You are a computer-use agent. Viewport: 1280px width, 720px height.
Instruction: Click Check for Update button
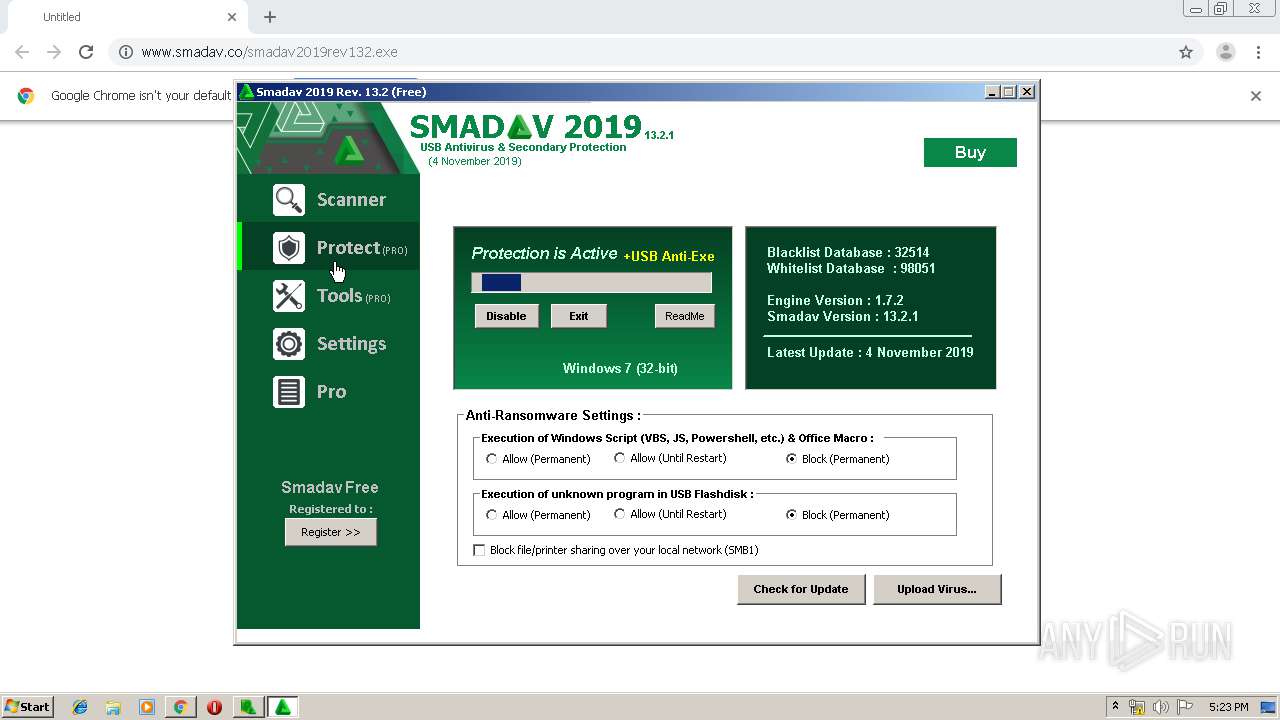point(801,589)
